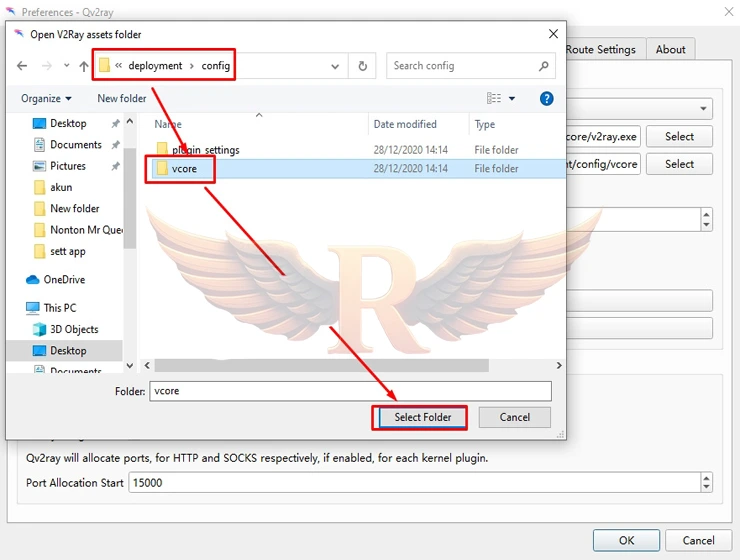Expand the address bar path history dropdown

pyautogui.click(x=336, y=66)
